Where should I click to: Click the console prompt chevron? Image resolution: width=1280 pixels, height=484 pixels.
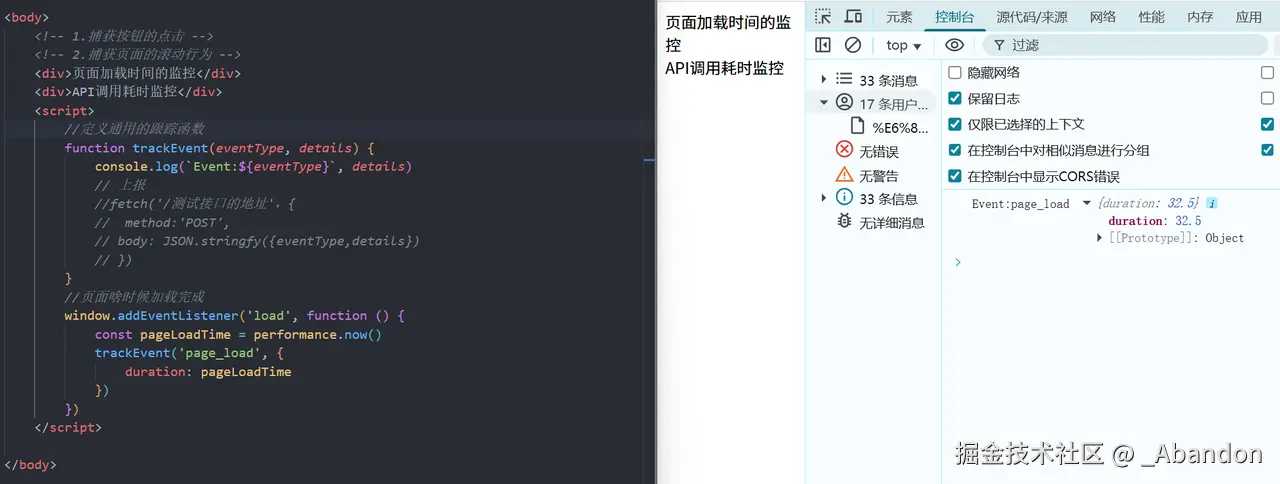(x=957, y=262)
